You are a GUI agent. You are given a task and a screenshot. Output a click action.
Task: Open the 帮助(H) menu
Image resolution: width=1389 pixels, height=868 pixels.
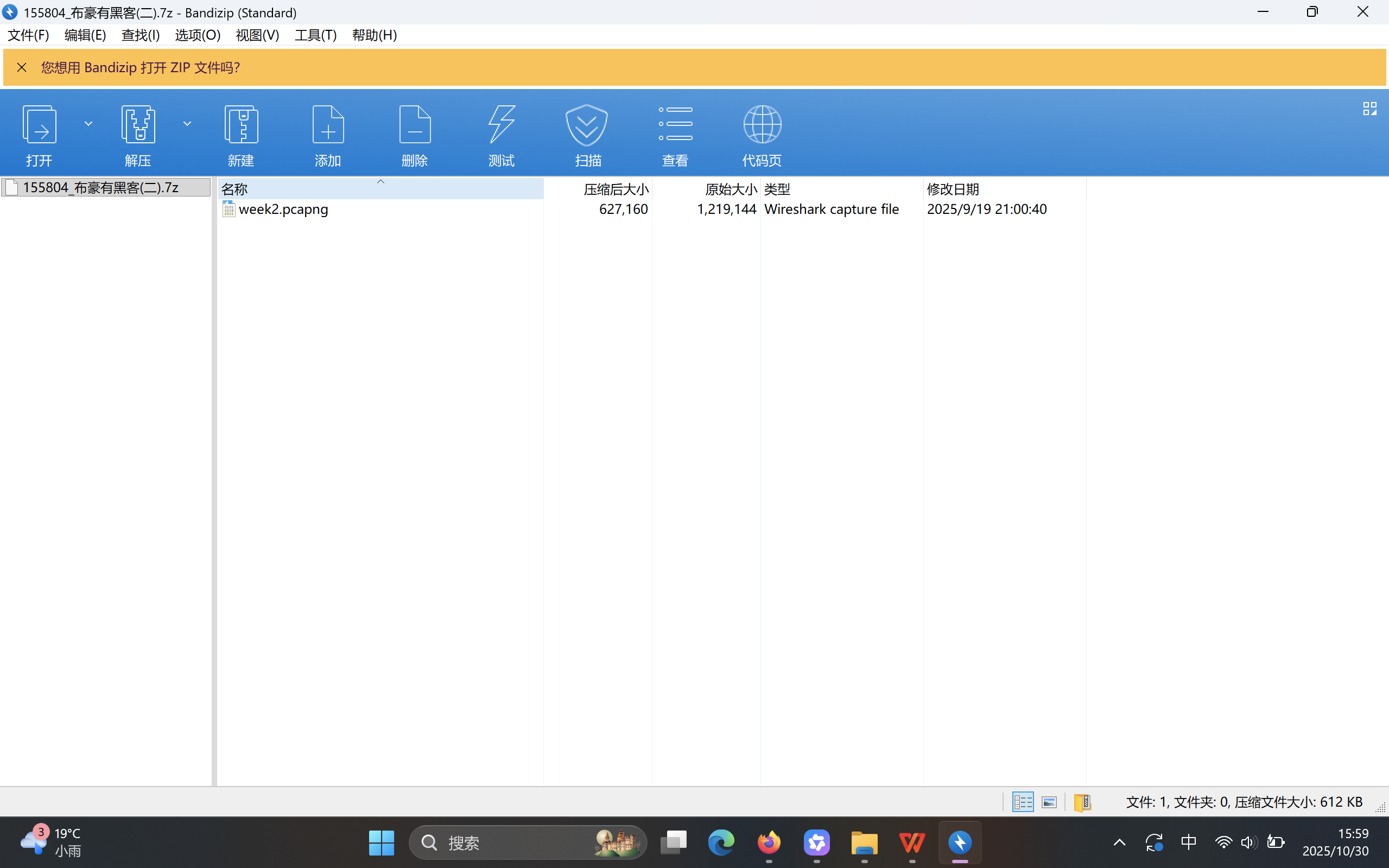click(374, 35)
